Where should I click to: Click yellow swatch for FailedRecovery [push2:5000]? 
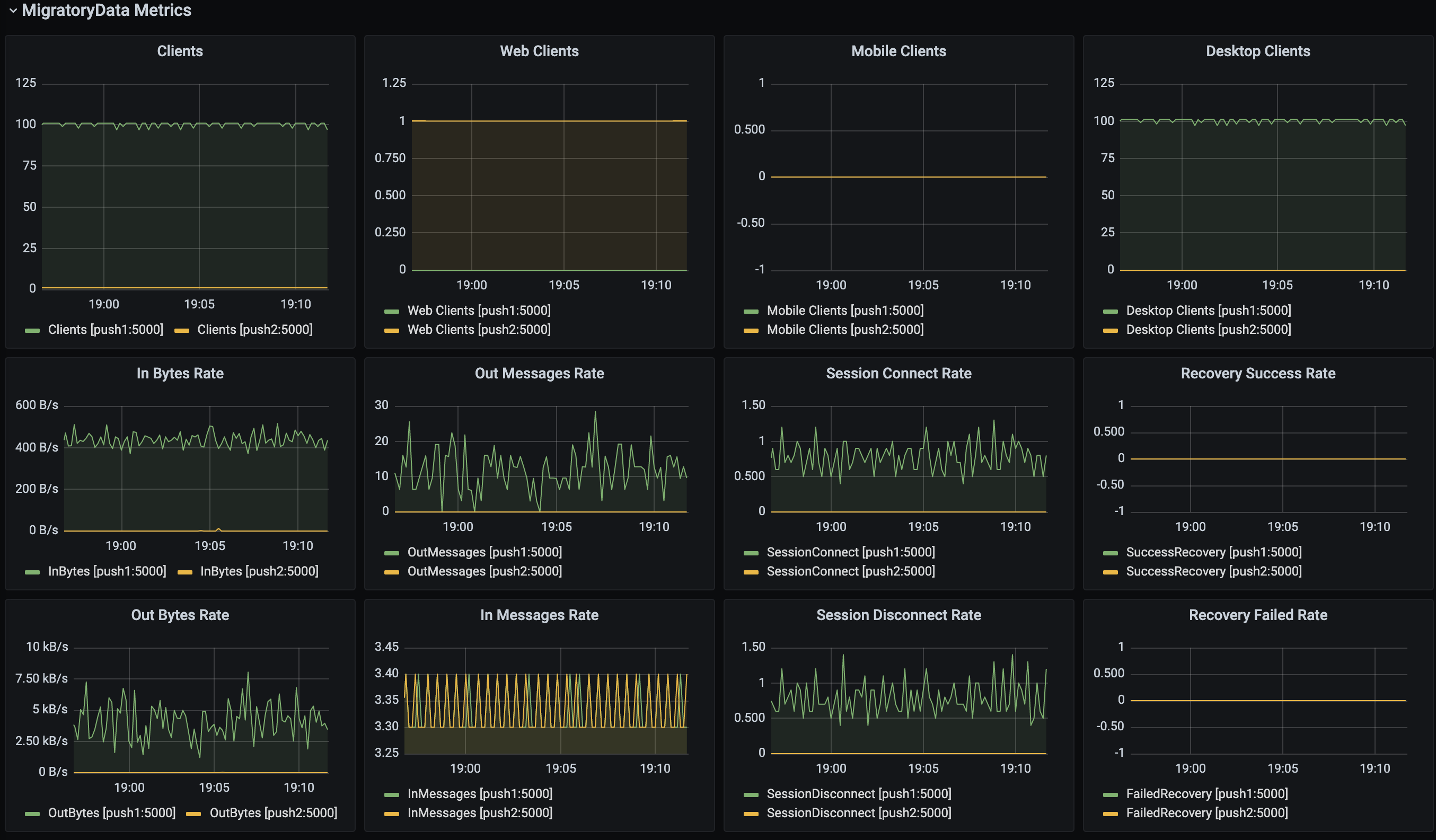[x=1110, y=813]
